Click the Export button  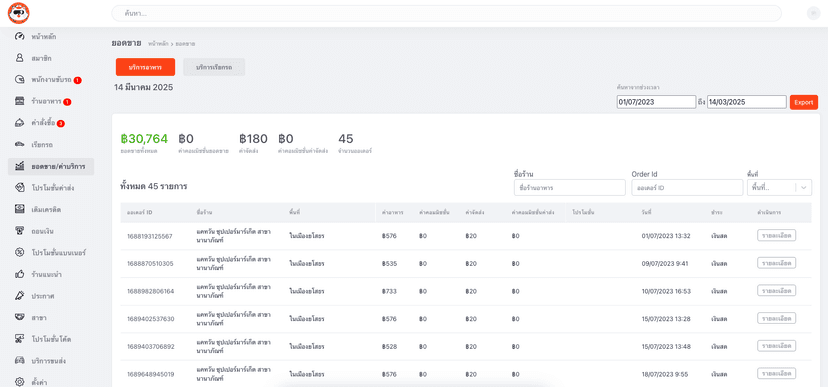(x=804, y=102)
